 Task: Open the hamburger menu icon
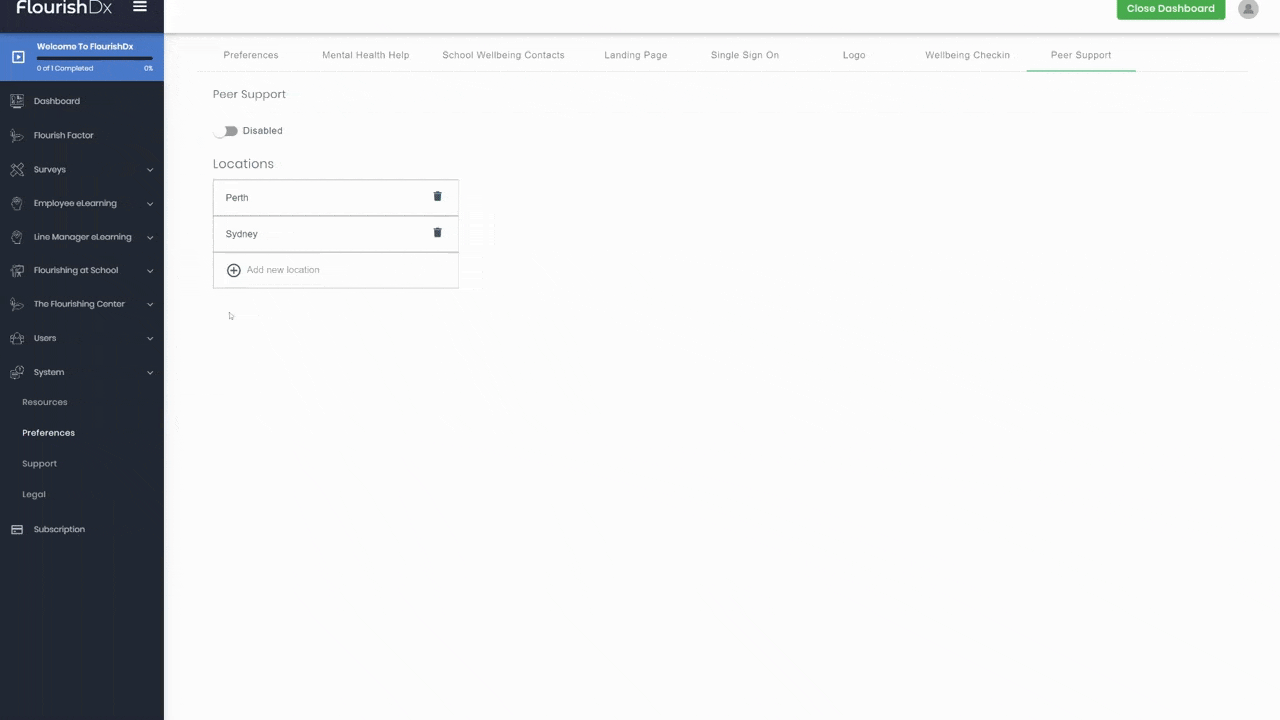pyautogui.click(x=140, y=7)
